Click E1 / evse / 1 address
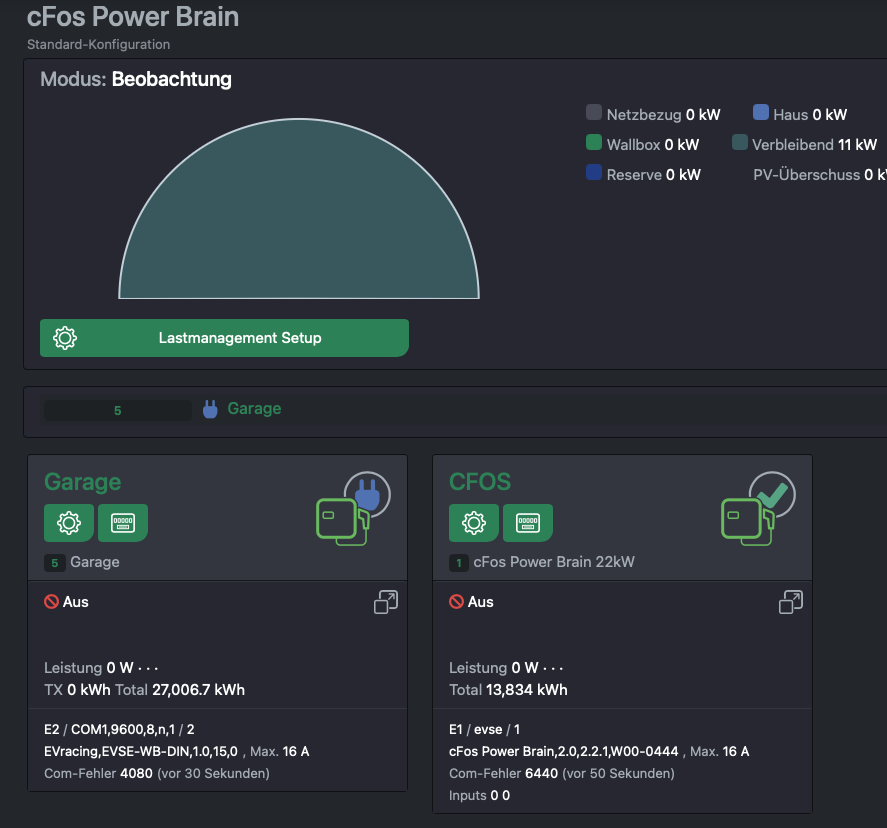887x828 pixels. tap(484, 729)
